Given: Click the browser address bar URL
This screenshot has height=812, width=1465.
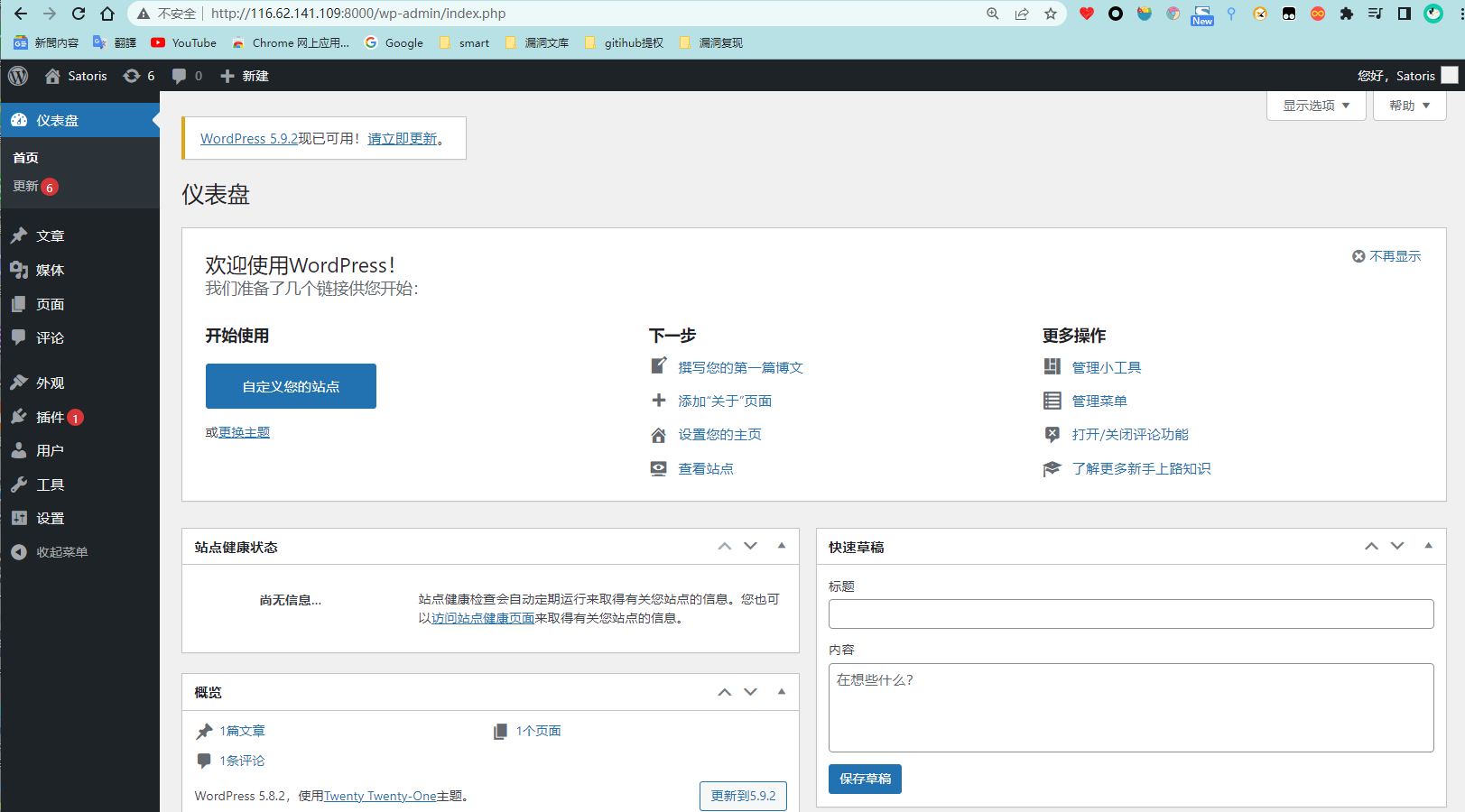Looking at the screenshot, I should tap(358, 14).
